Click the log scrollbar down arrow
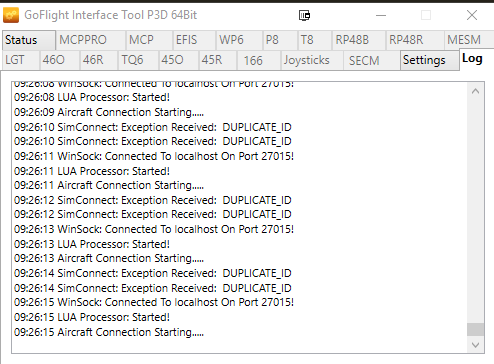Screen dimensions: 494x364 tap(476, 345)
